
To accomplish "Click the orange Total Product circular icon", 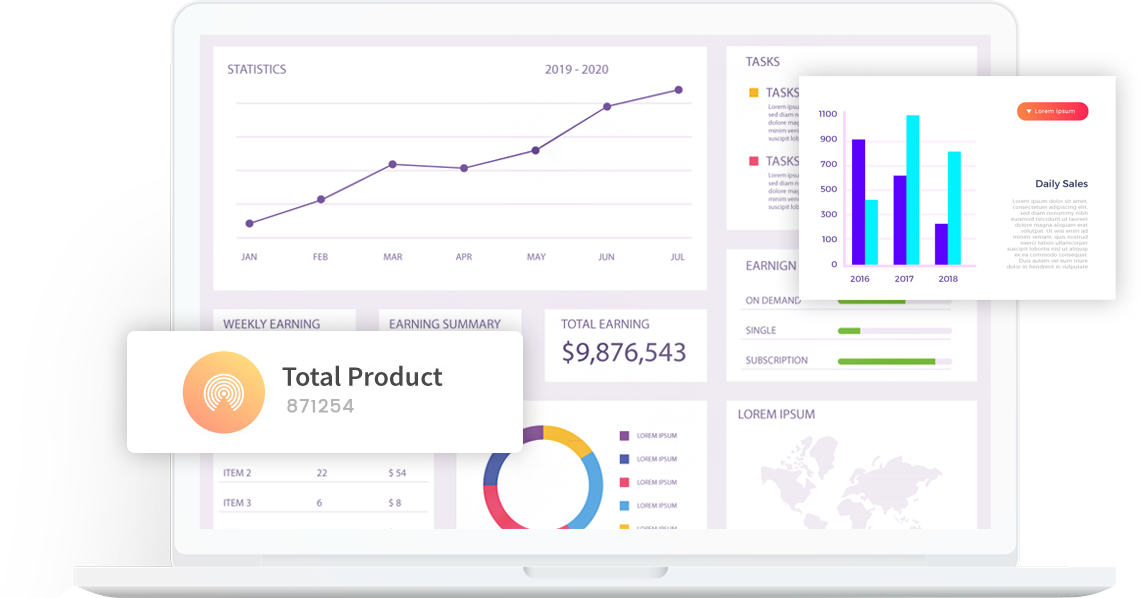I will point(223,391).
